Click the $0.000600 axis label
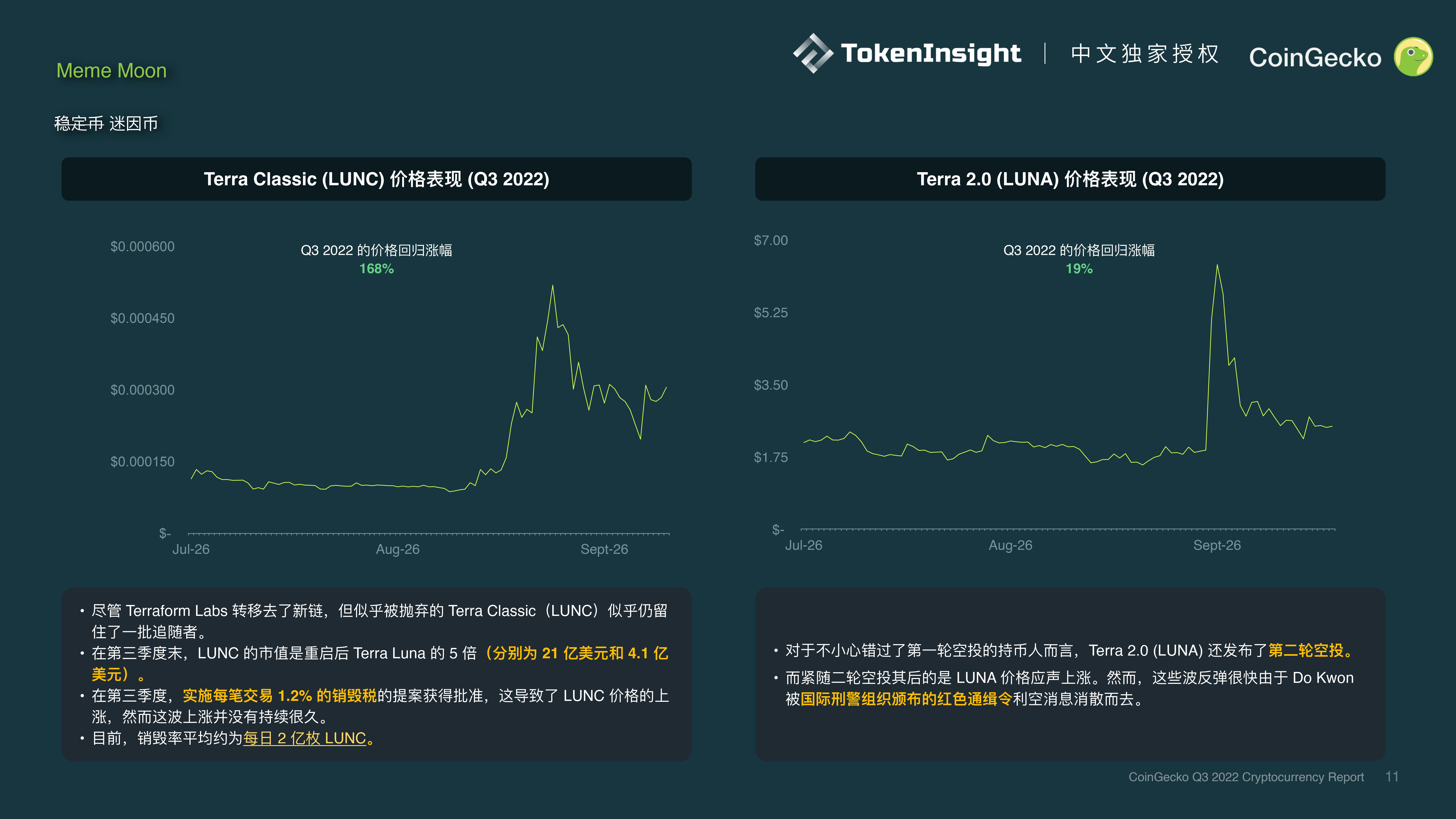Viewport: 1456px width, 819px height. [143, 246]
